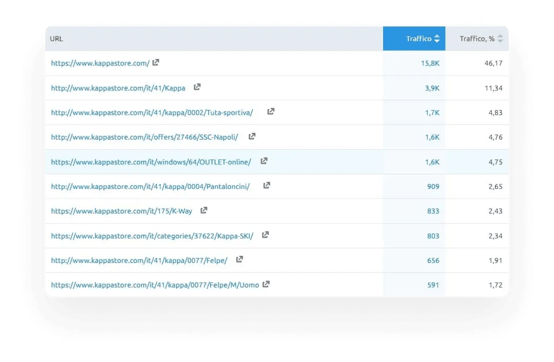Click the 1,91 traffic percentage
This screenshot has width=554, height=362.
point(495,261)
